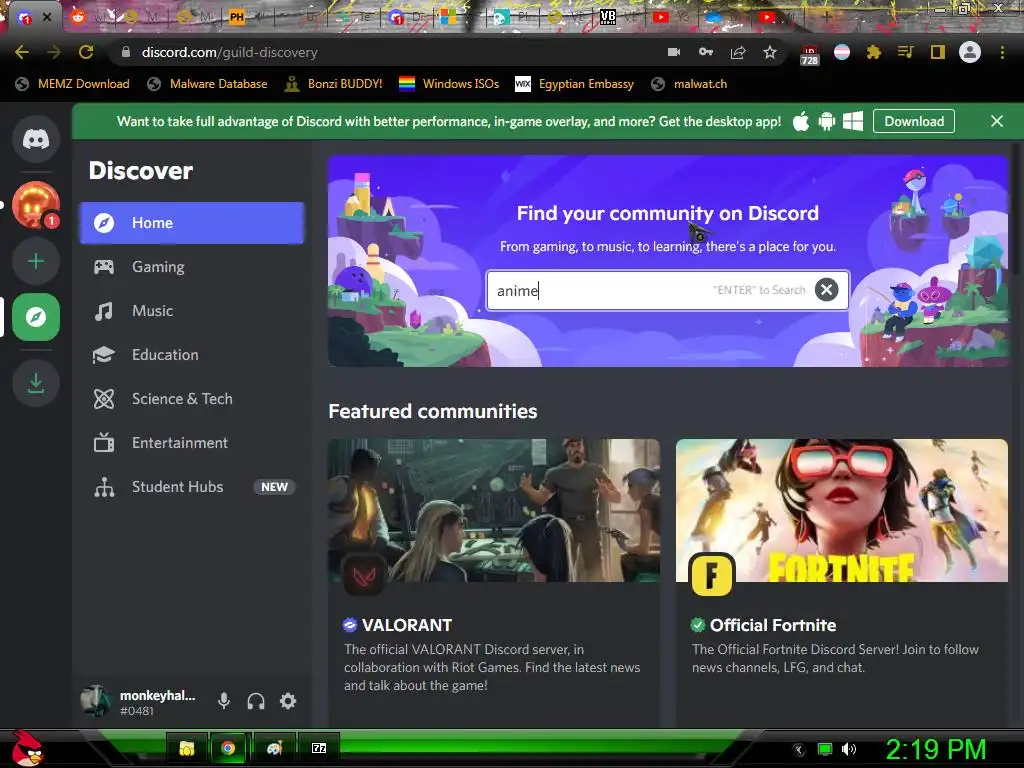
Task: Open the Gaming category
Action: [191, 266]
